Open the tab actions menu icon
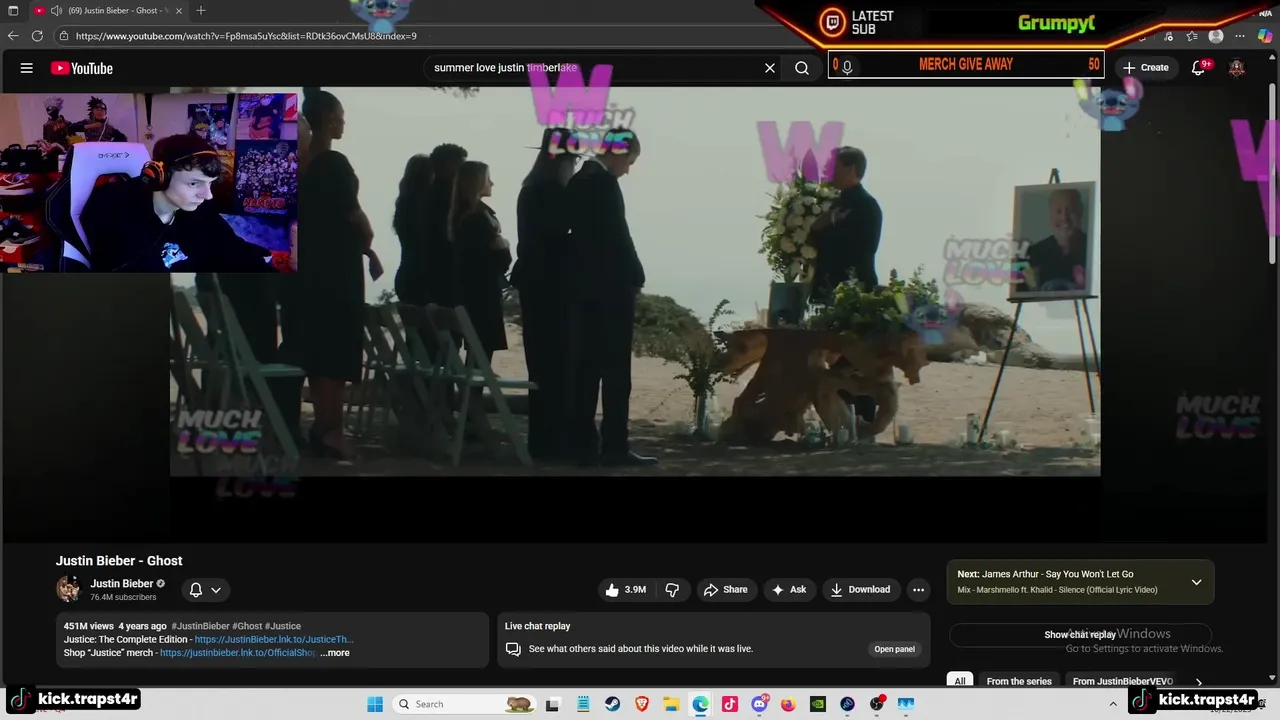 [x=13, y=10]
